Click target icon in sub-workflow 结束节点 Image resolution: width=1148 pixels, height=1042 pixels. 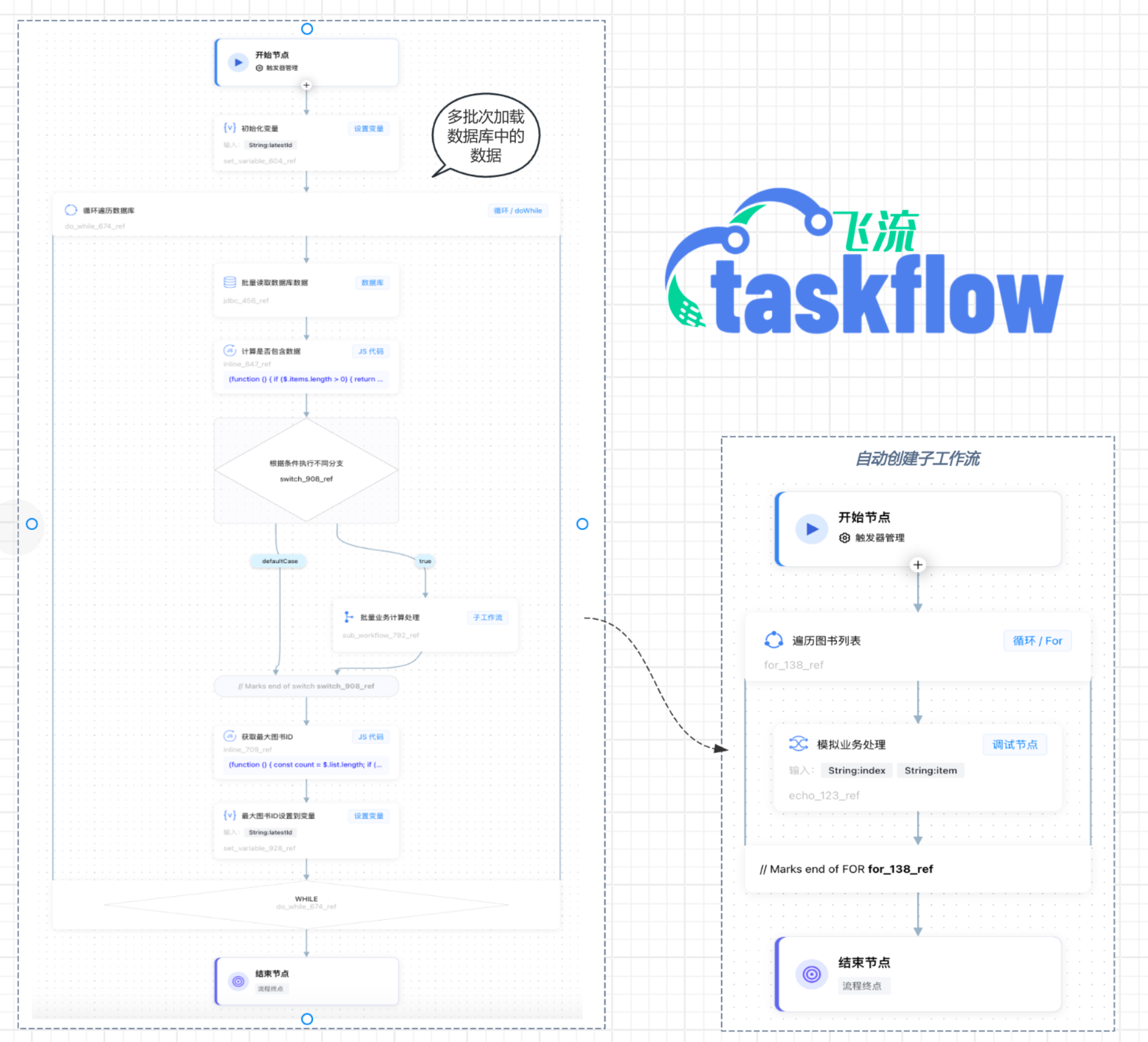(x=812, y=974)
